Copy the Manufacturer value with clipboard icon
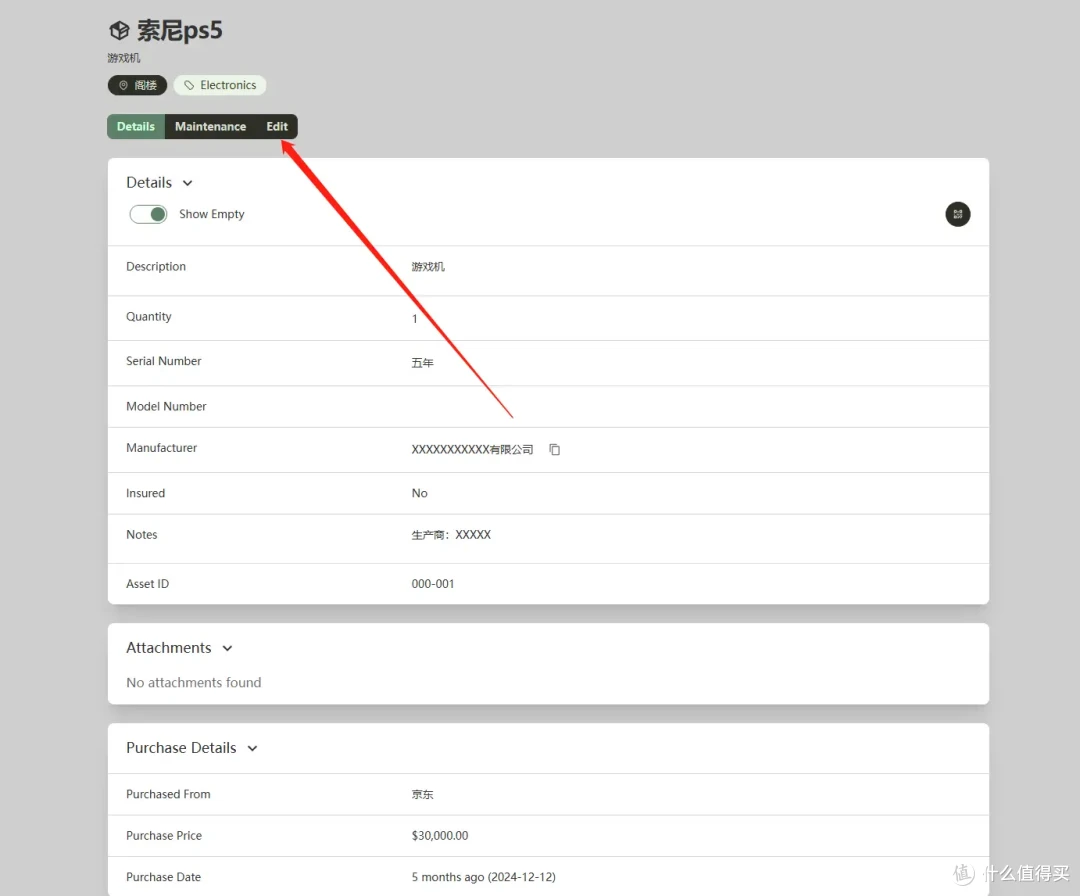Viewport: 1080px width, 896px height. [x=554, y=450]
